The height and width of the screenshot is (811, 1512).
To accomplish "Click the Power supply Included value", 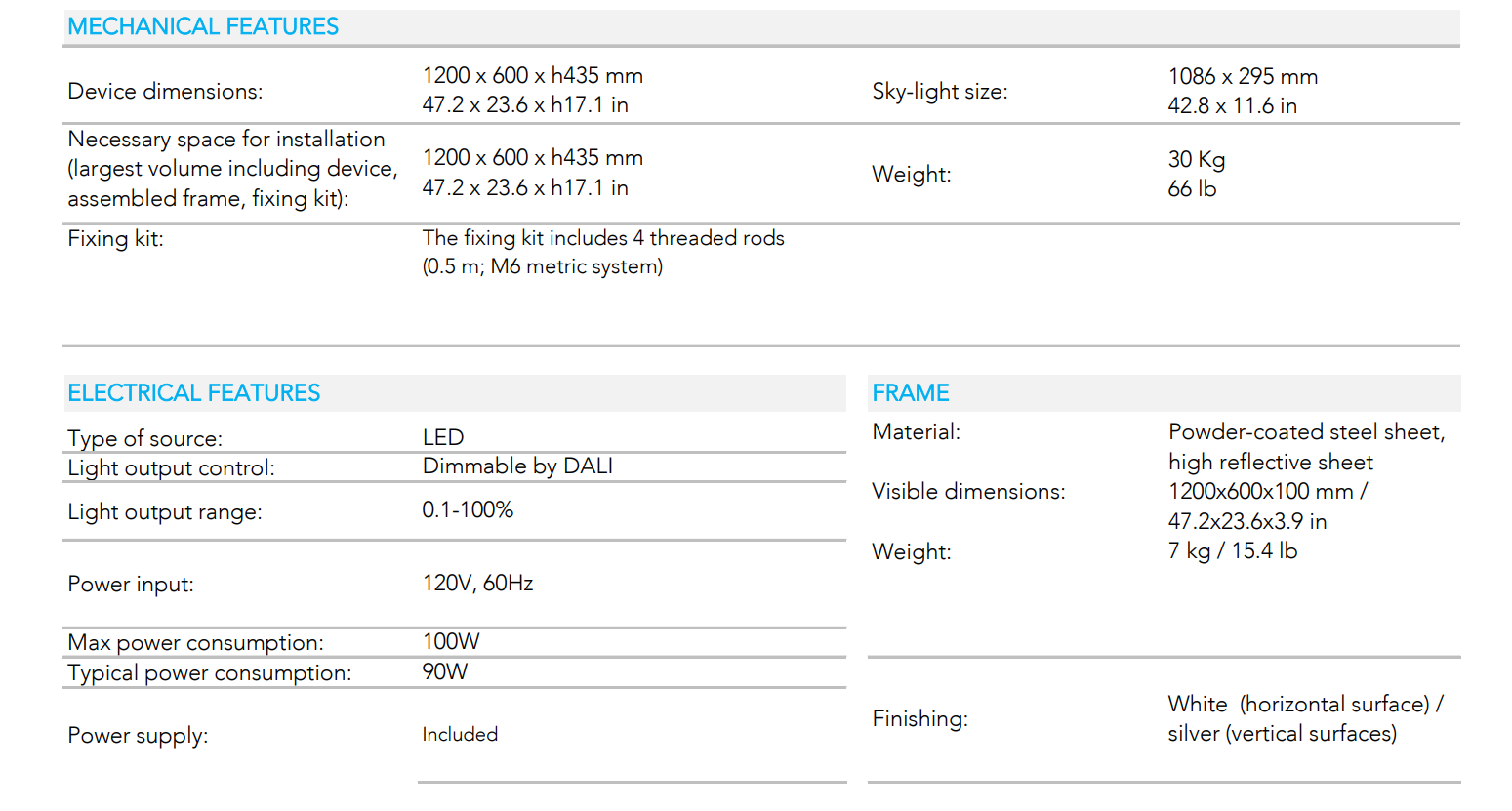I will click(x=460, y=734).
